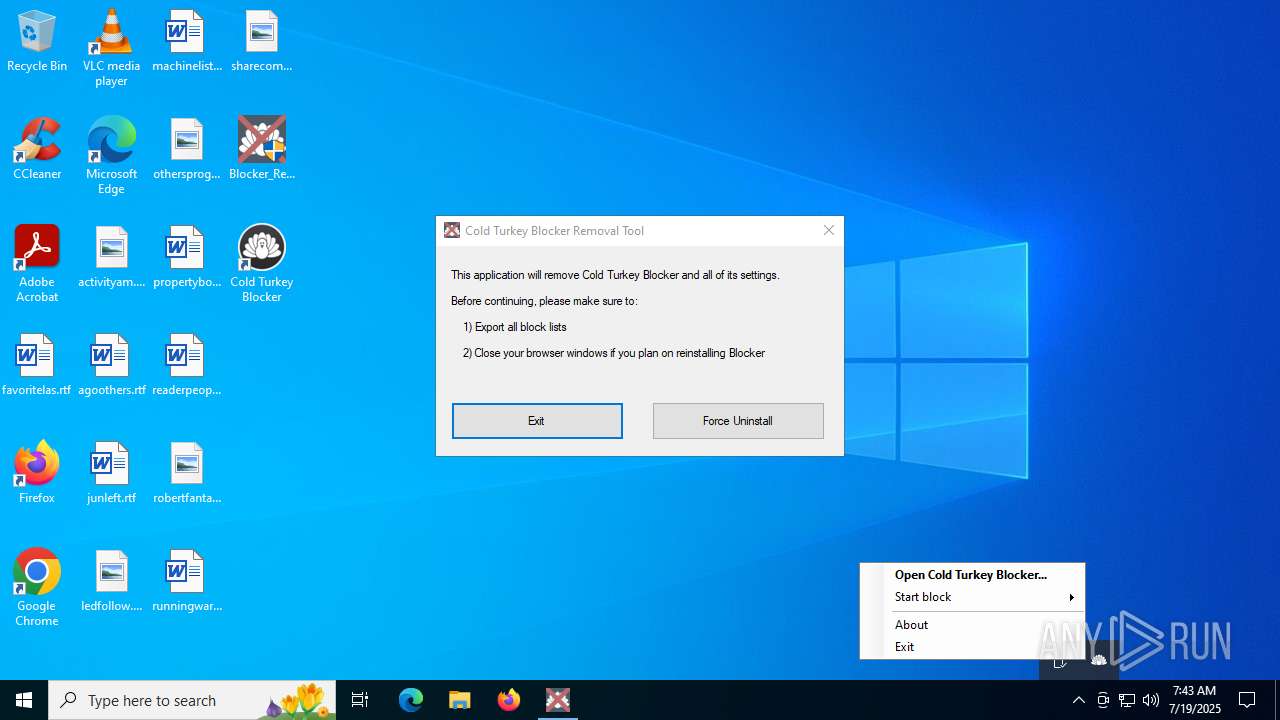
Task: Open Microsoft Edge desktop shortcut
Action: click(111, 156)
